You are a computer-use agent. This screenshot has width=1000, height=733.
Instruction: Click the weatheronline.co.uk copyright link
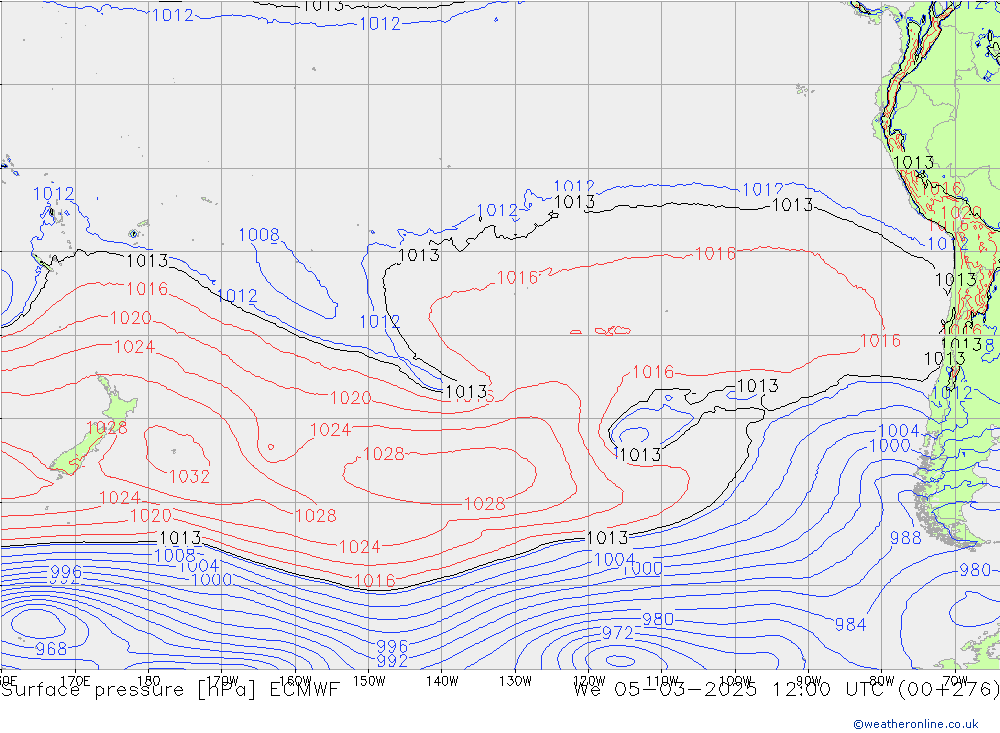916,724
